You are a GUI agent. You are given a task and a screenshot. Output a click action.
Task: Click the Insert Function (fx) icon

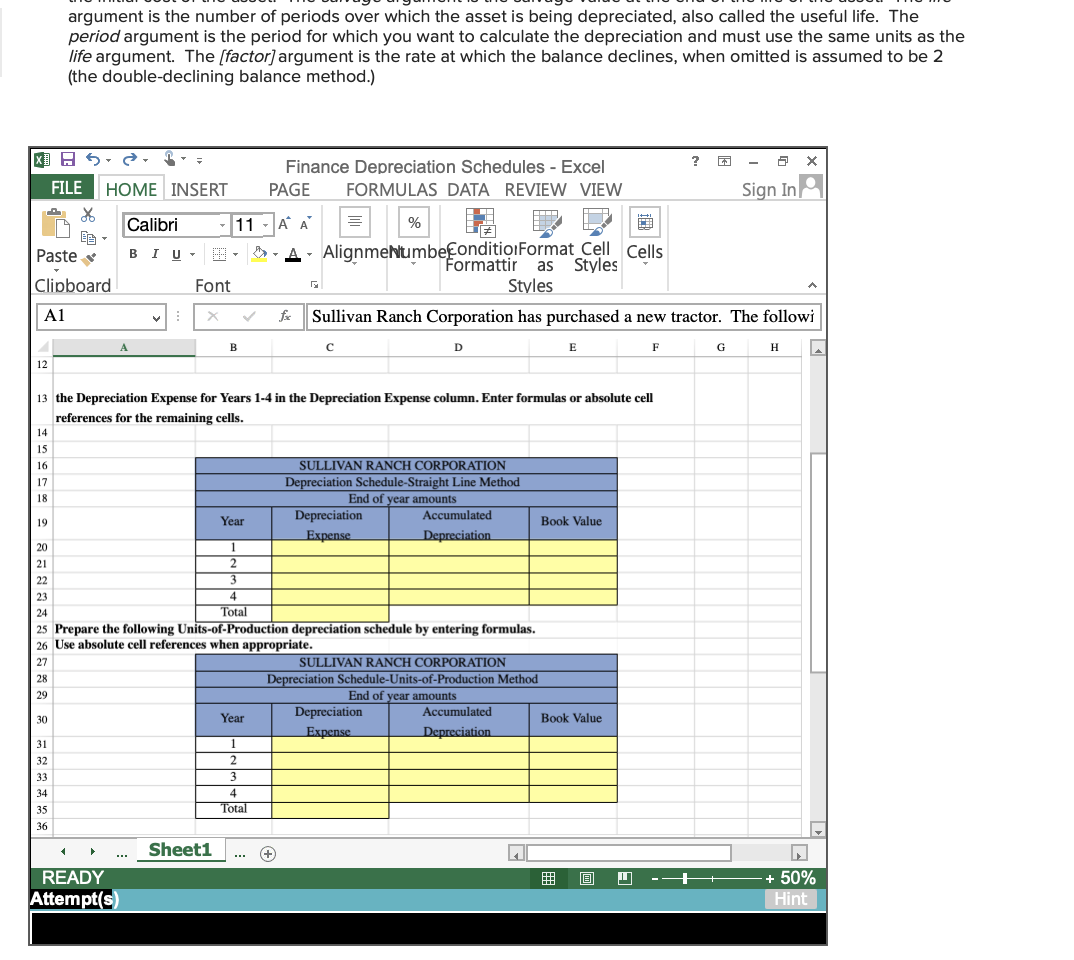(286, 316)
